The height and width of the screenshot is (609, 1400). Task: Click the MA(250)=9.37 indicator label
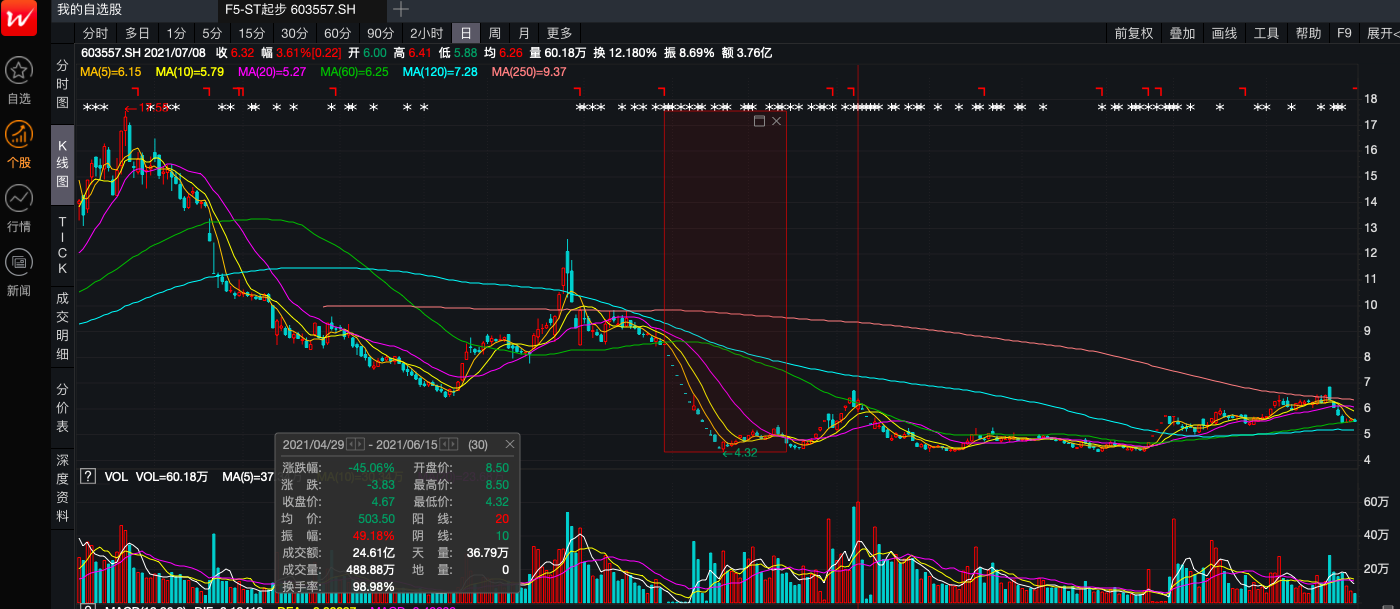click(529, 72)
